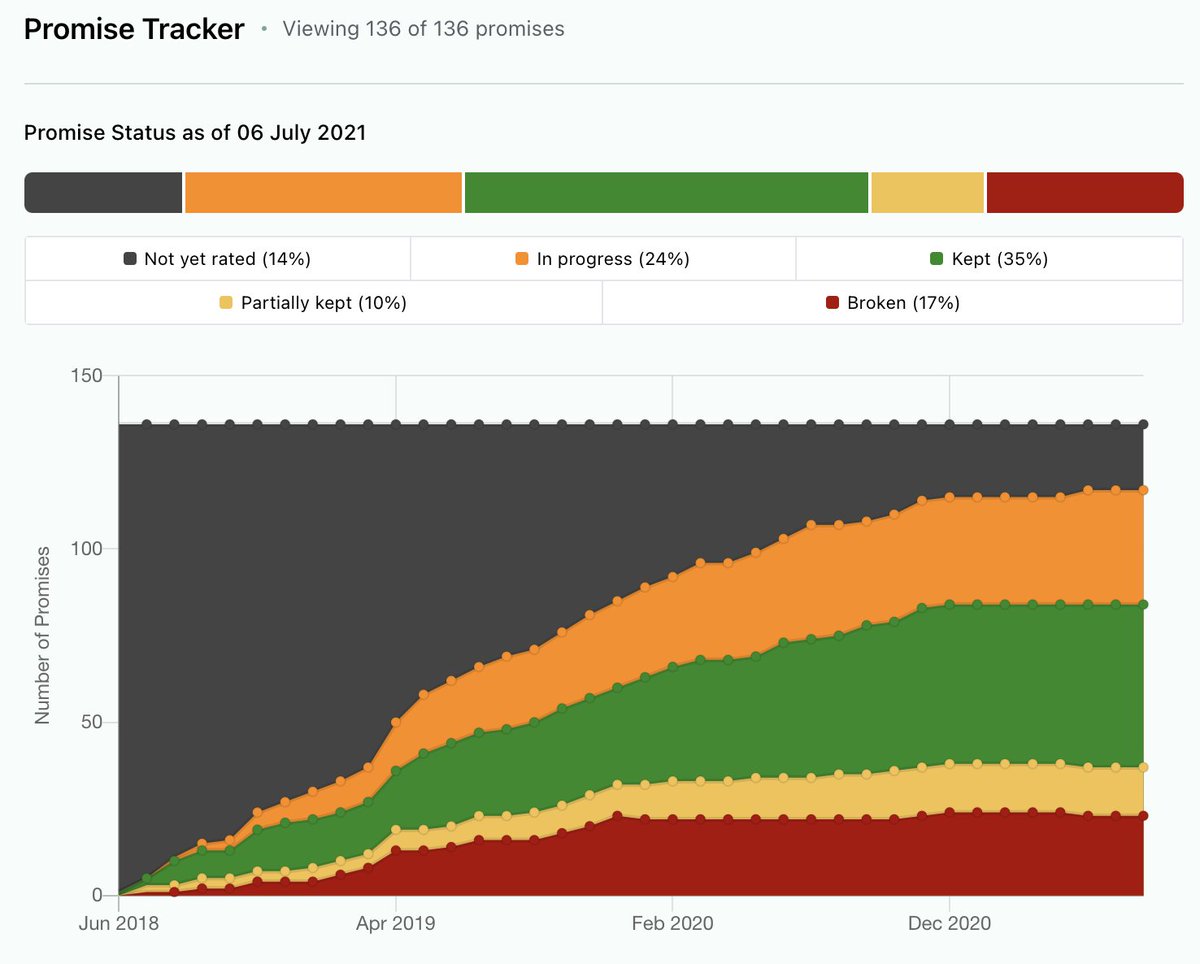Screen dimensions: 1200x964
Task: Click the 'Feb 2020' x-axis label
Action: (673, 922)
